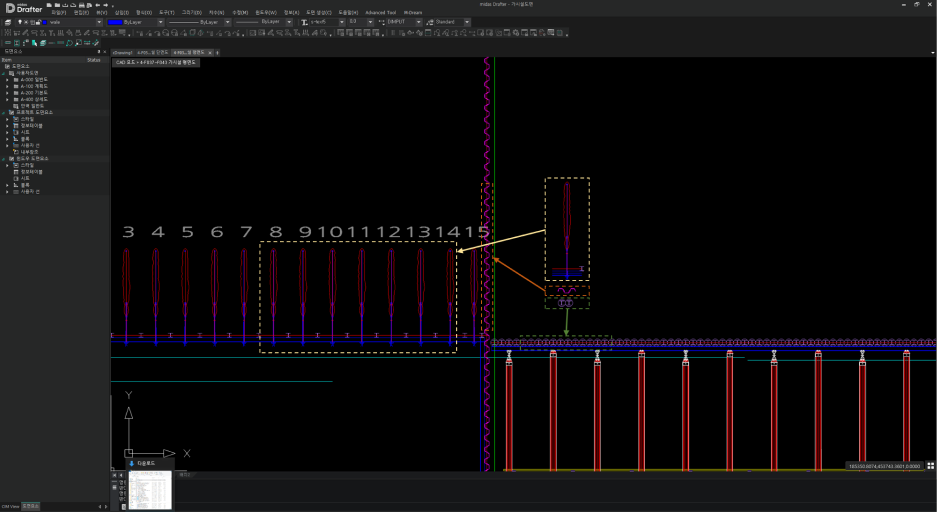Click the Undo arrow icon
This screenshot has height=512, width=937.
pos(97,5)
